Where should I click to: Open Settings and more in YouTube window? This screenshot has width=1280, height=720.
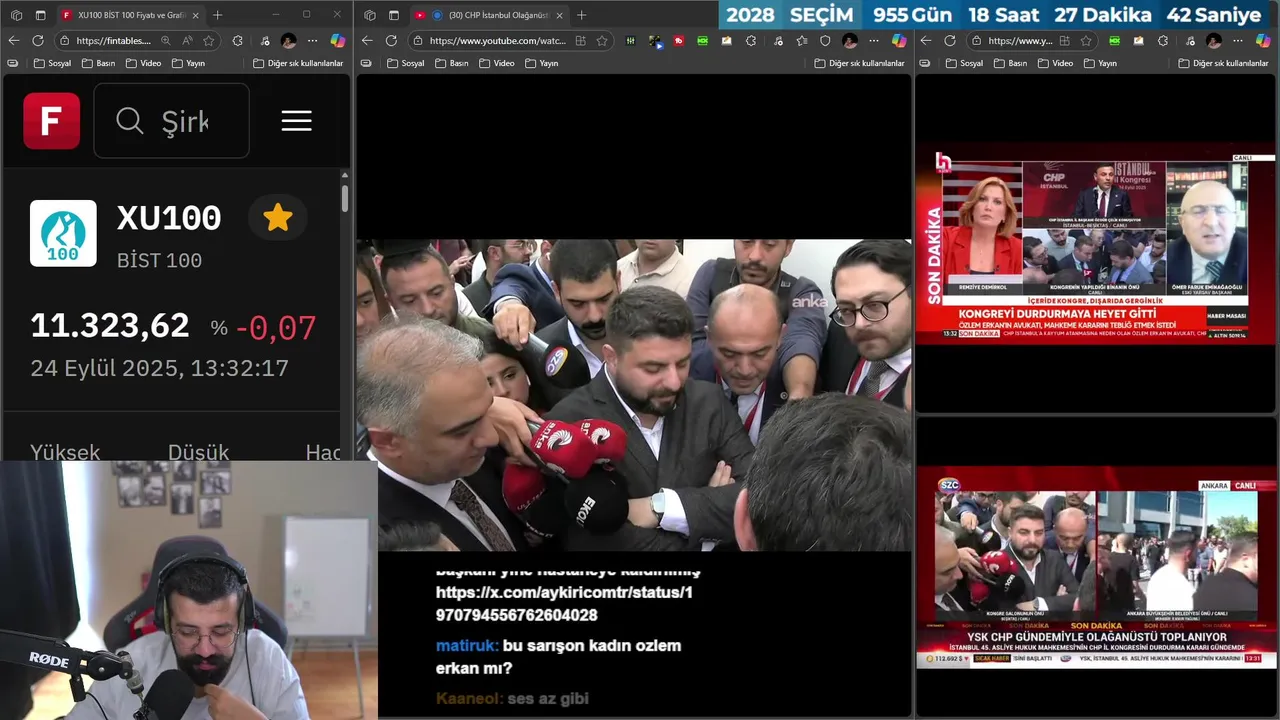[x=874, y=41]
